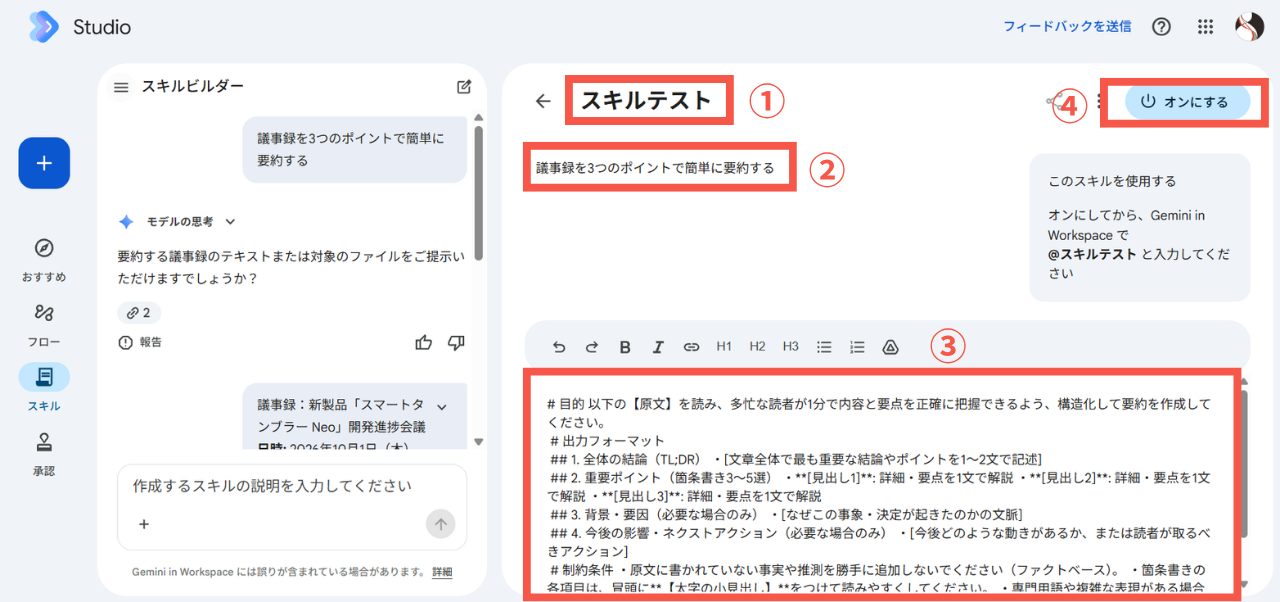
Task: Open the link chip showing 2
Action: pyautogui.click(x=139, y=313)
